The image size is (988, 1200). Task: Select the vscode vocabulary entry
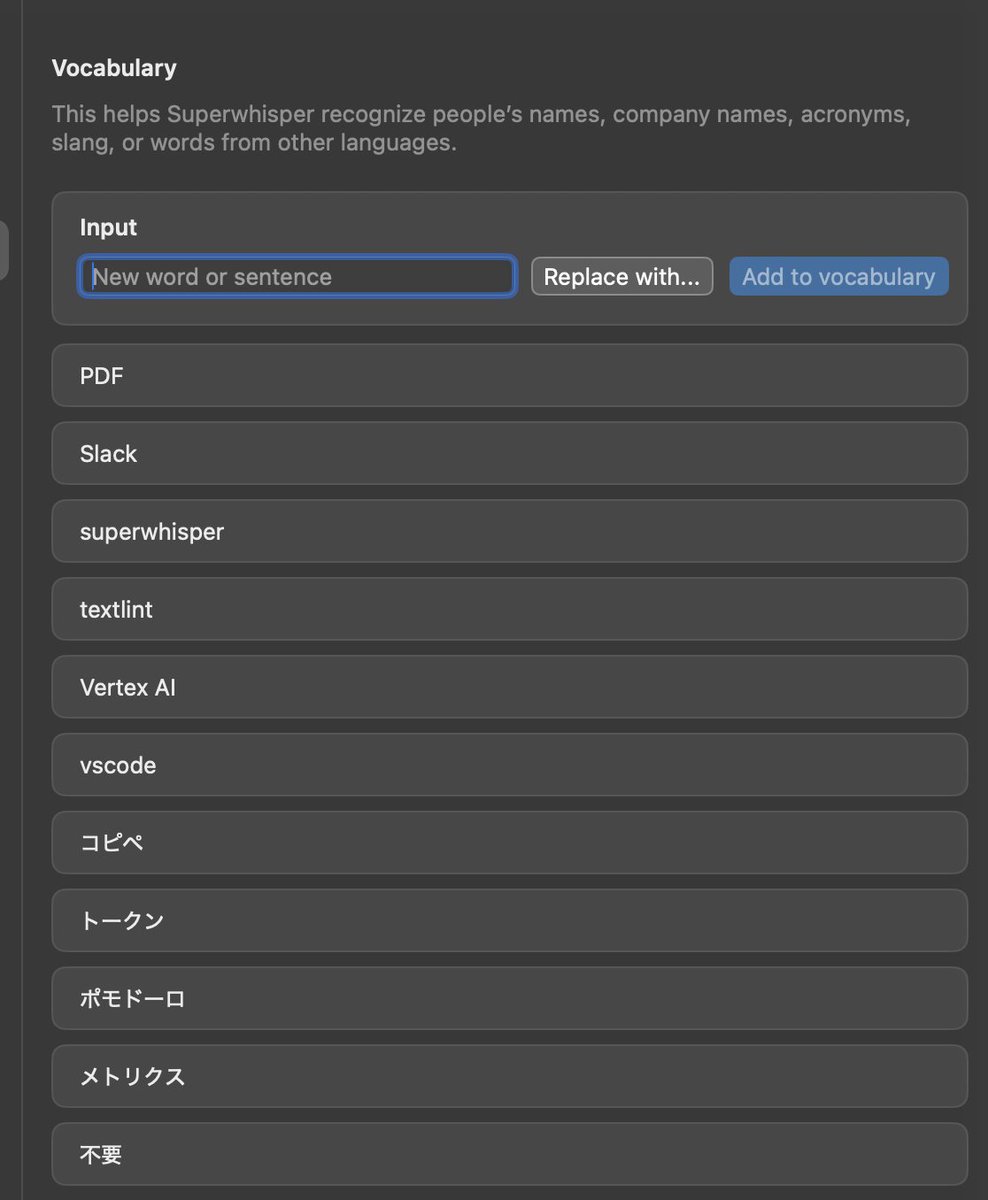coord(510,765)
